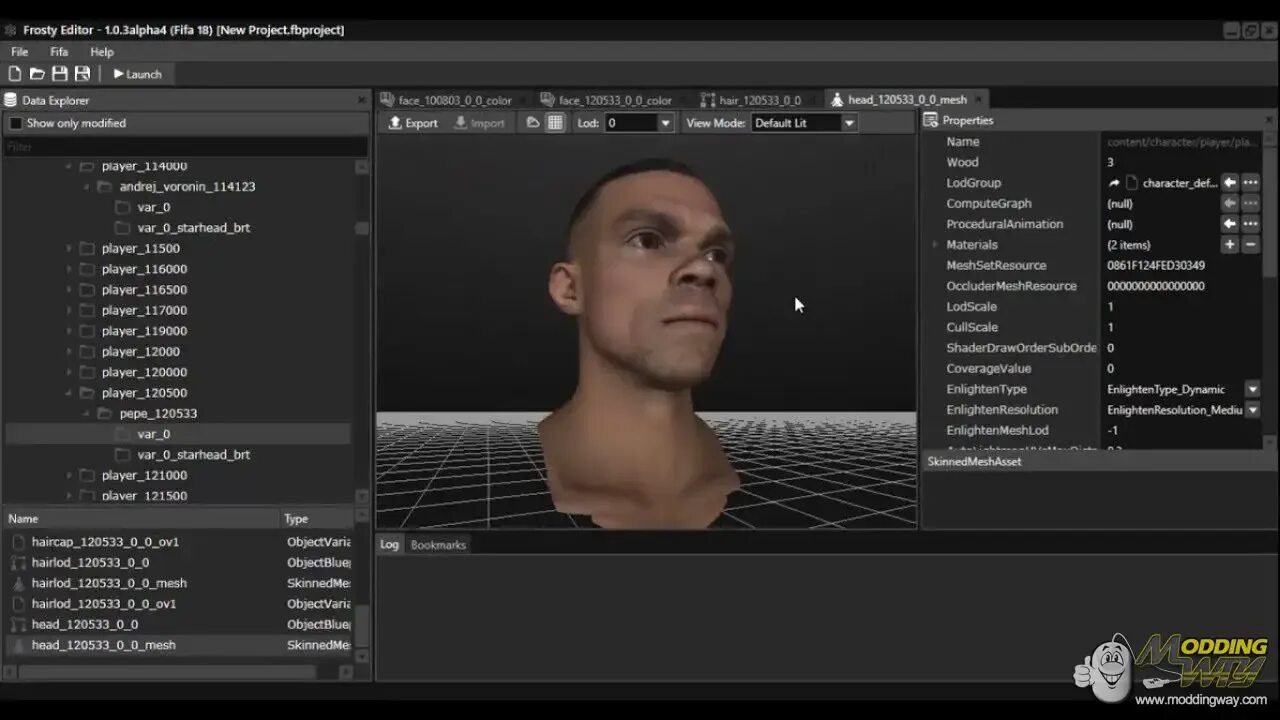Click the Save As floppy icon

click(83, 74)
